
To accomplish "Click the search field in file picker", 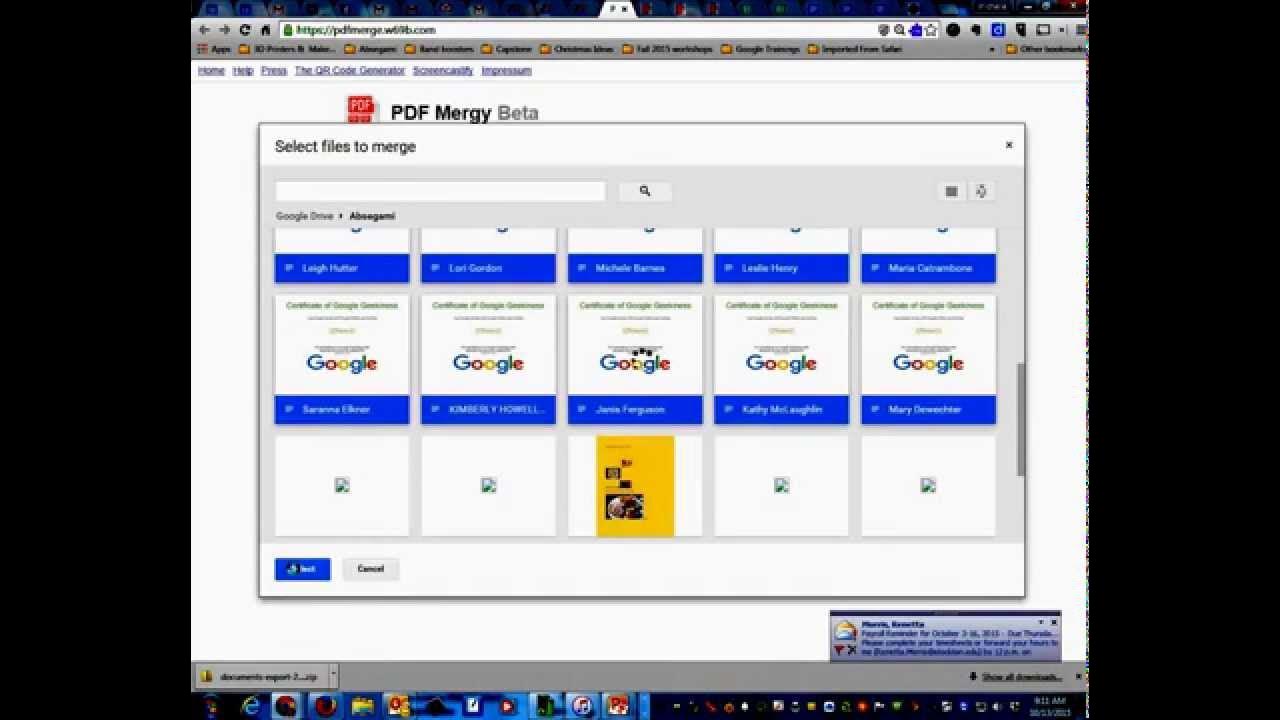I will tap(440, 191).
